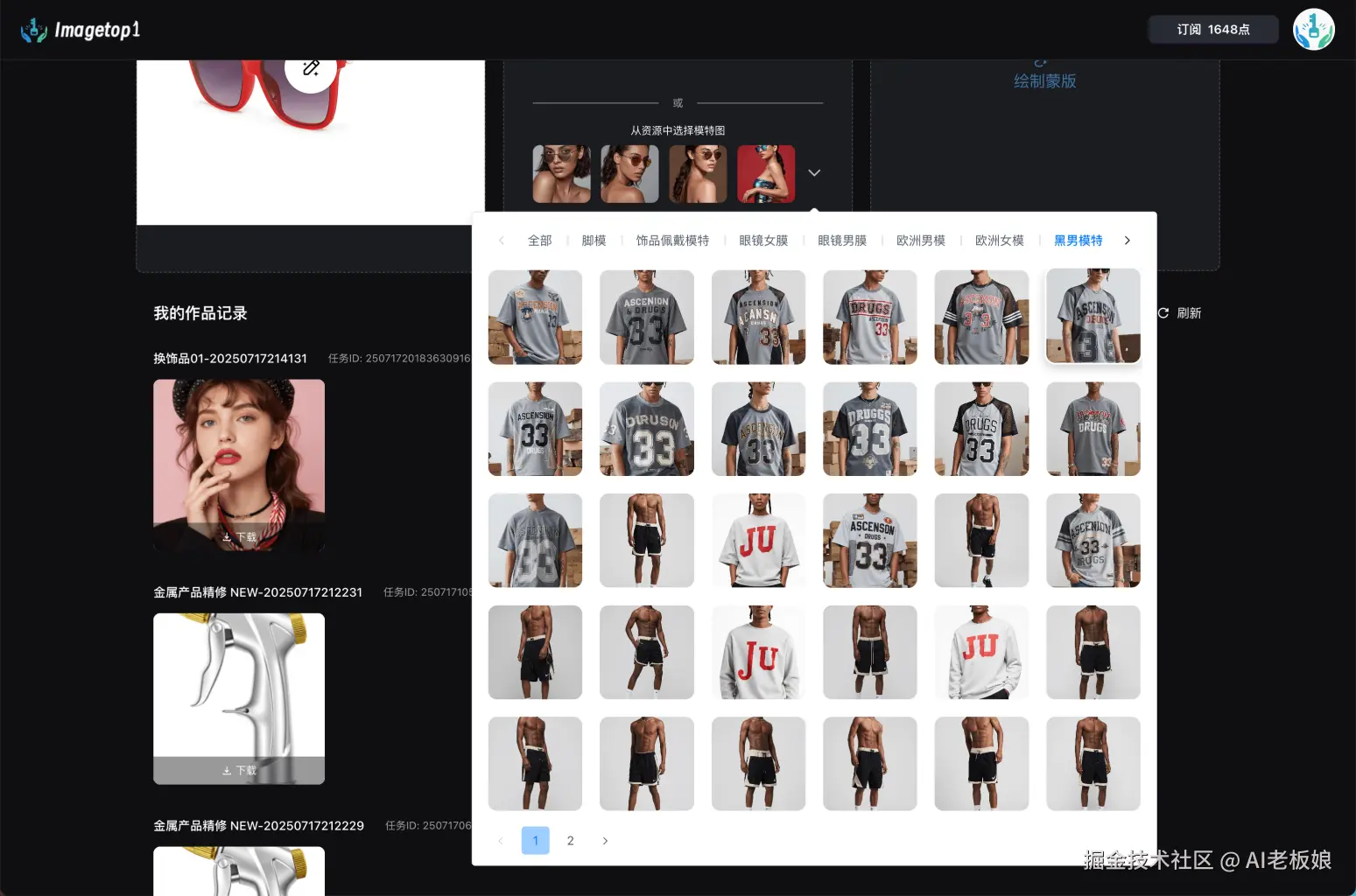Click the 从资源中选择模特图 label
Viewport: 1356px width, 896px height.
(x=678, y=130)
